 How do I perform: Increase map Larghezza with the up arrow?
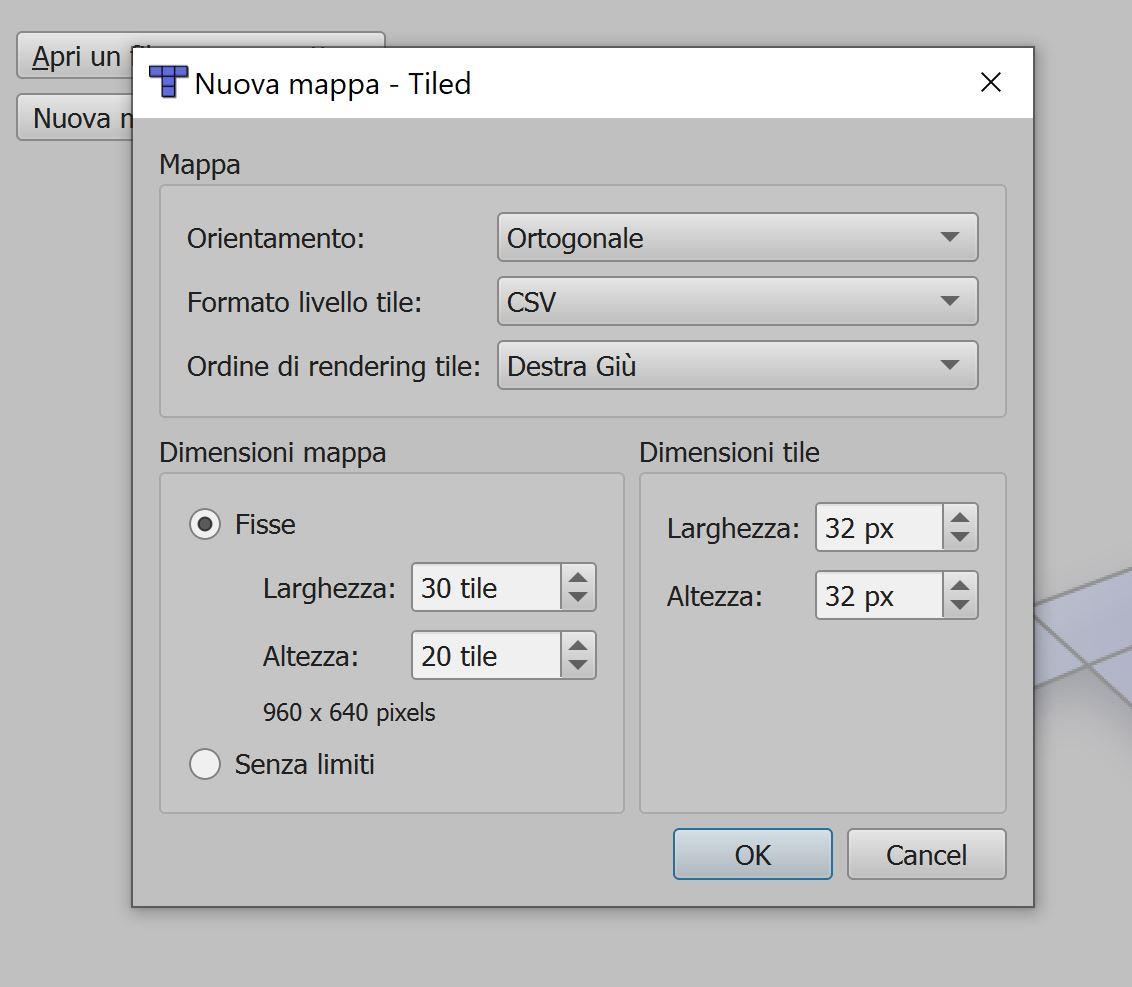[x=578, y=577]
